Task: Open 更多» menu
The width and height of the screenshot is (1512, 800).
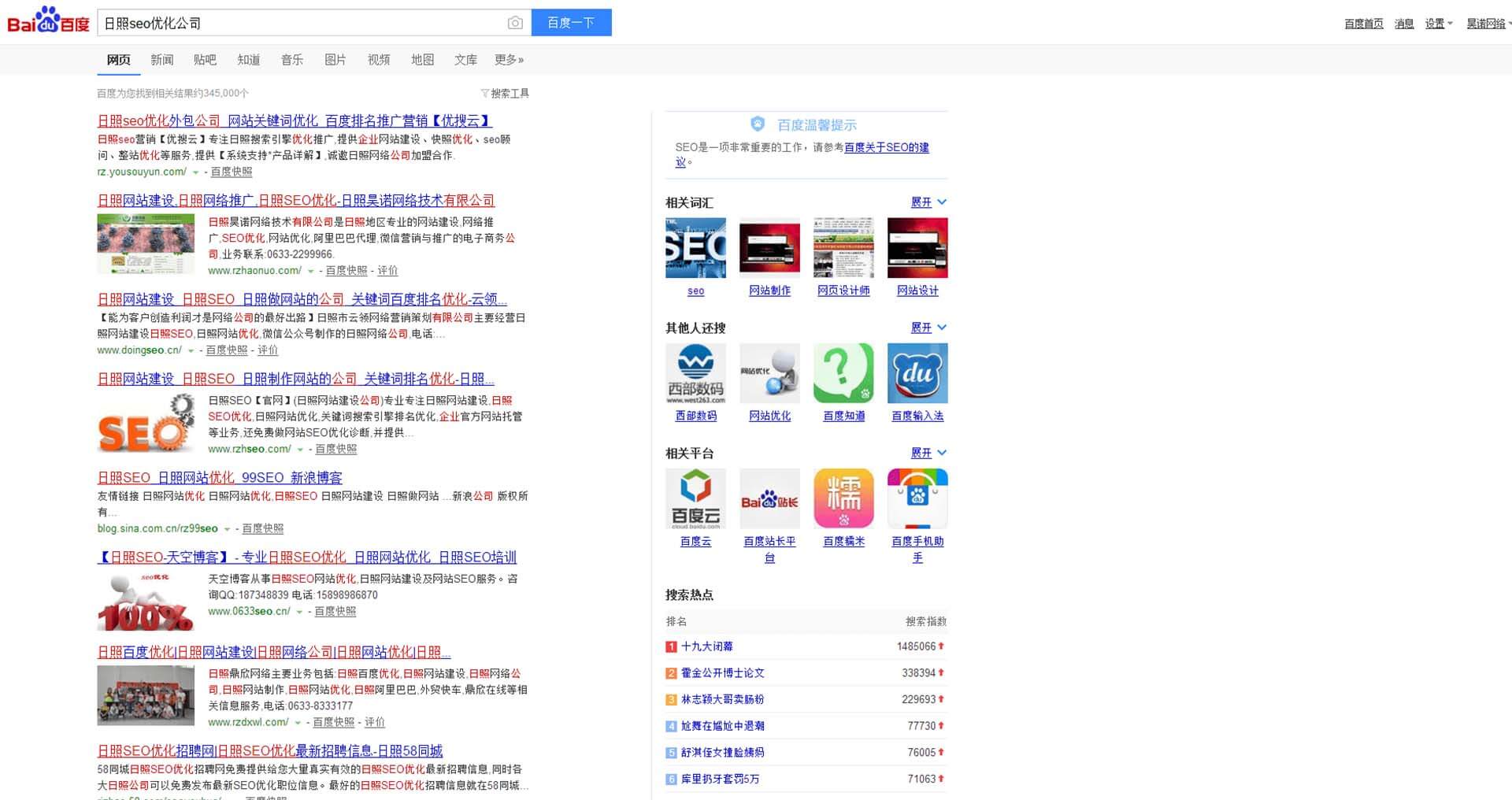Action: (x=509, y=60)
